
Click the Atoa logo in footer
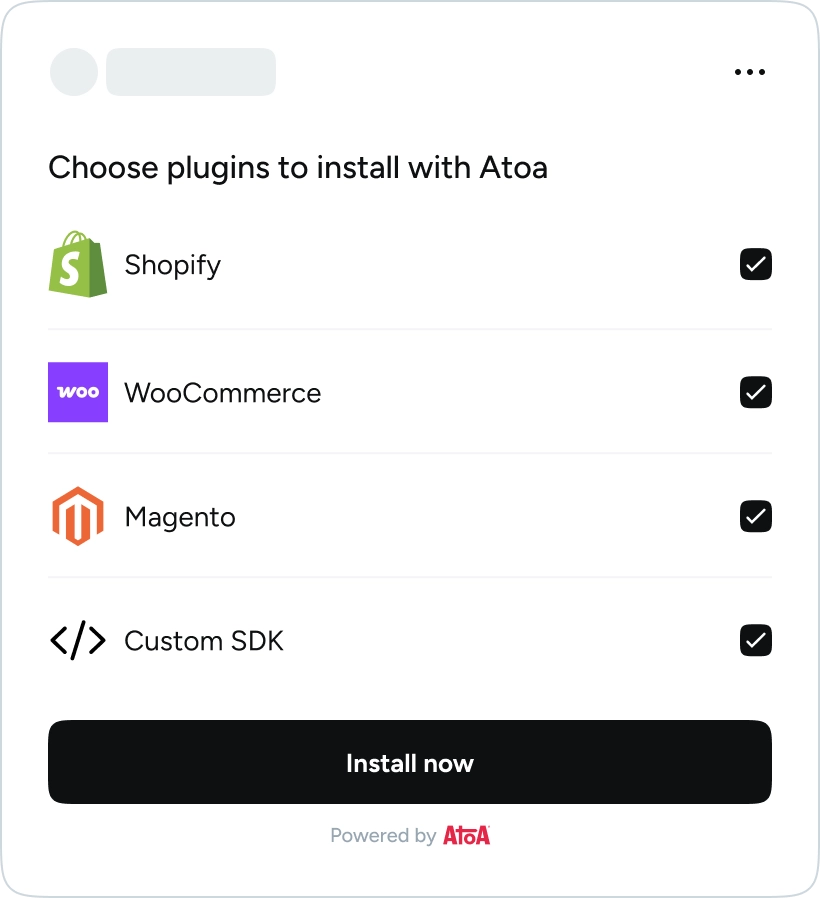pyautogui.click(x=466, y=835)
